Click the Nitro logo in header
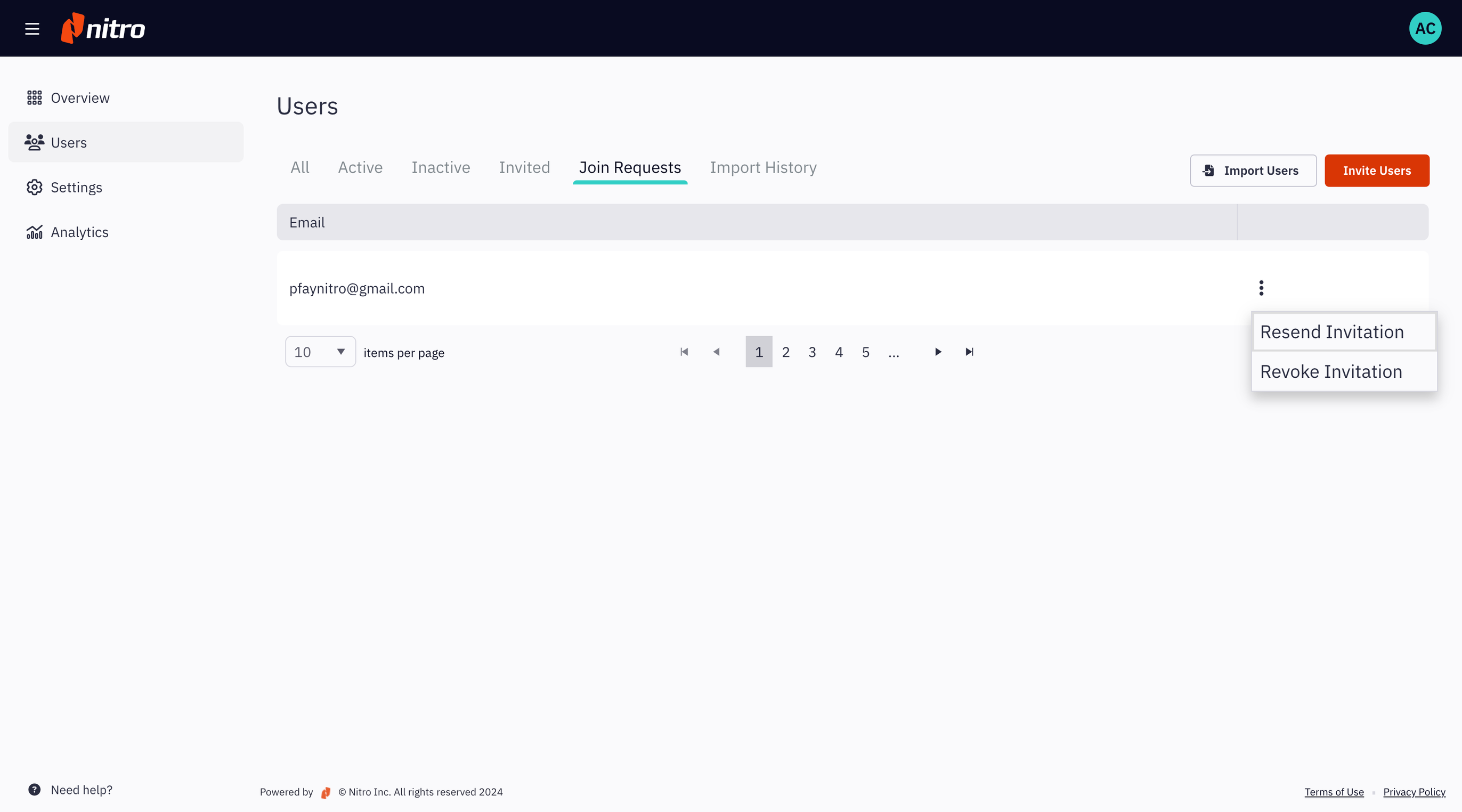This screenshot has height=812, width=1462. (x=103, y=28)
